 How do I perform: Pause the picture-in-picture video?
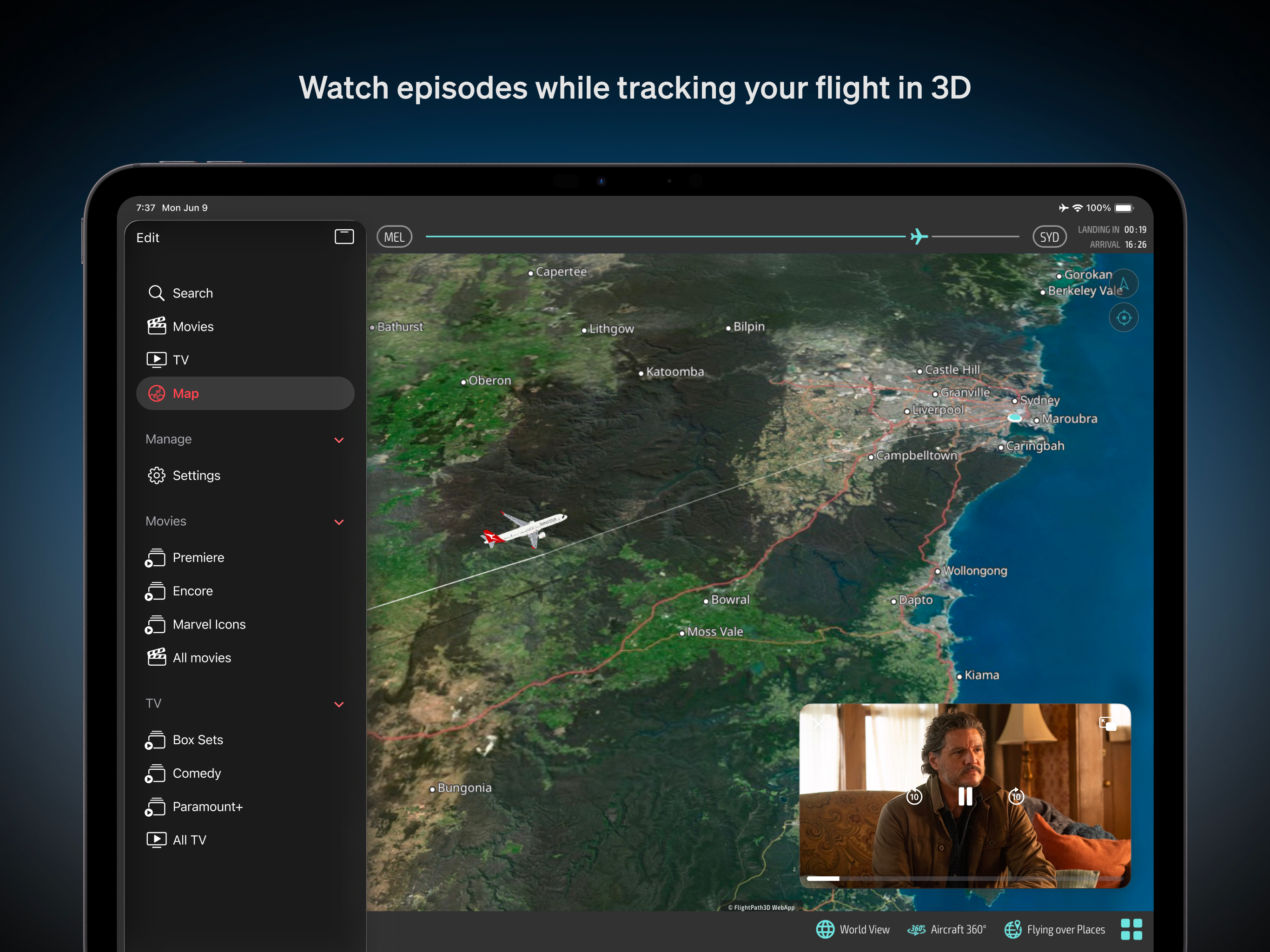coord(965,796)
